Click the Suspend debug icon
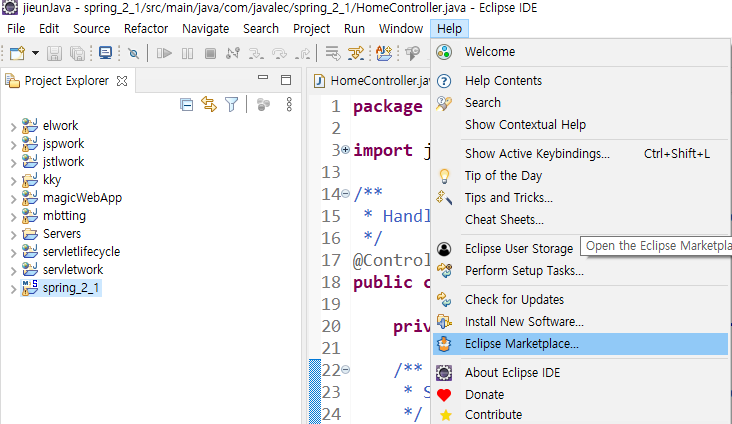The image size is (732, 424). click(x=187, y=53)
